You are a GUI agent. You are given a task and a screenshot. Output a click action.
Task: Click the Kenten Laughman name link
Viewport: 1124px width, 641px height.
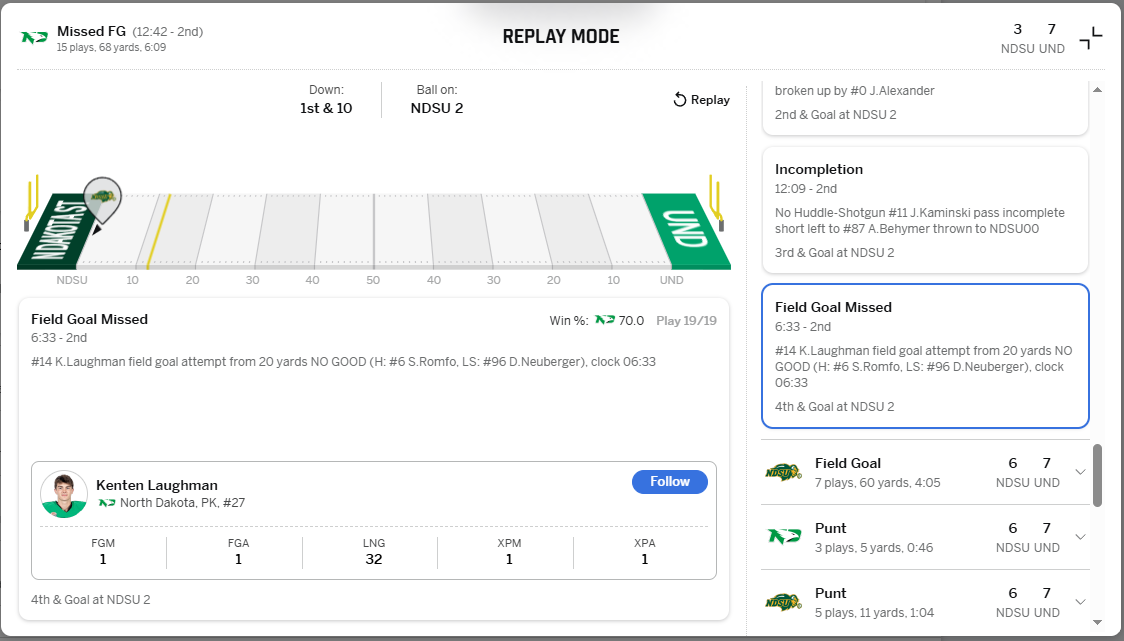pos(157,485)
